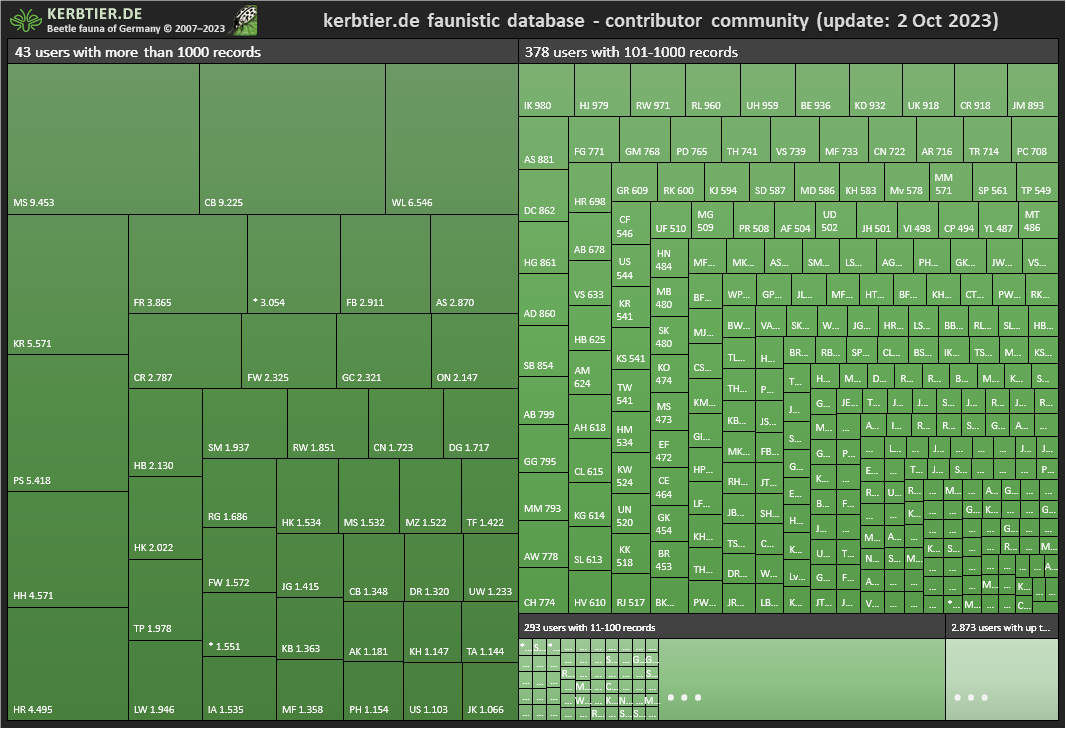Select the TF 1.422 tile

click(489, 496)
